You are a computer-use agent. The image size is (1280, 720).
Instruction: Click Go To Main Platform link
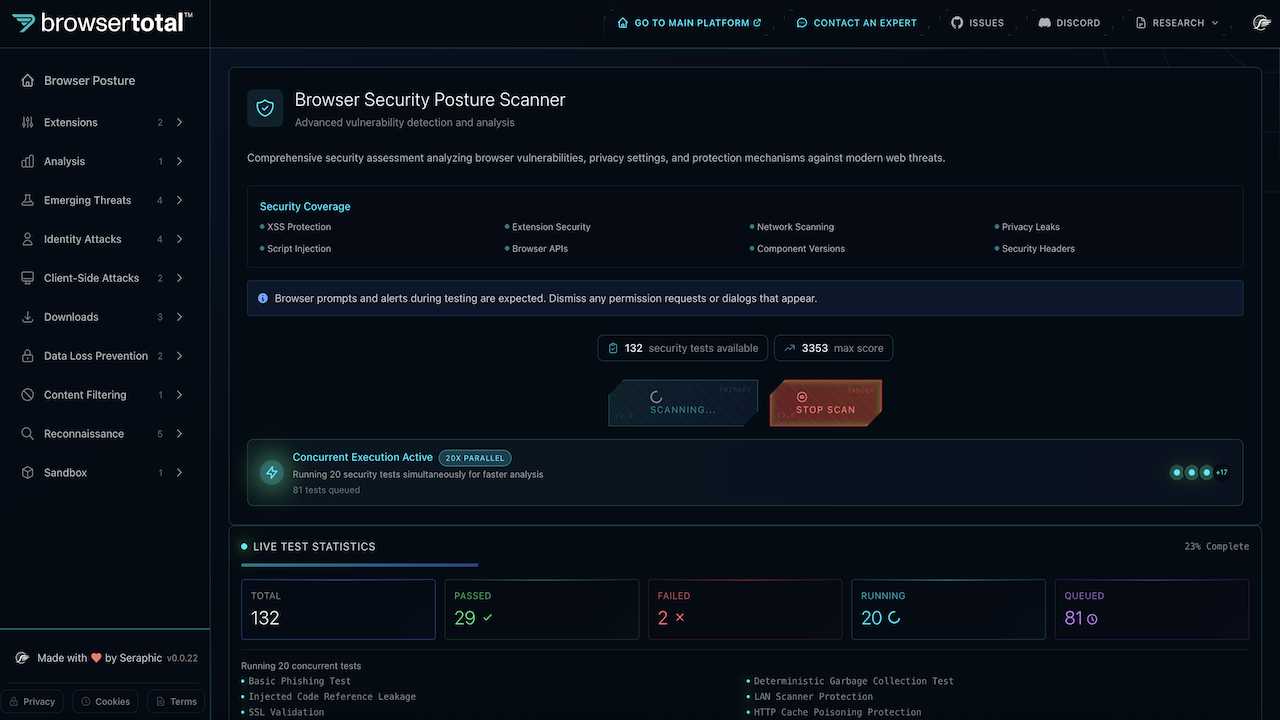[690, 22]
